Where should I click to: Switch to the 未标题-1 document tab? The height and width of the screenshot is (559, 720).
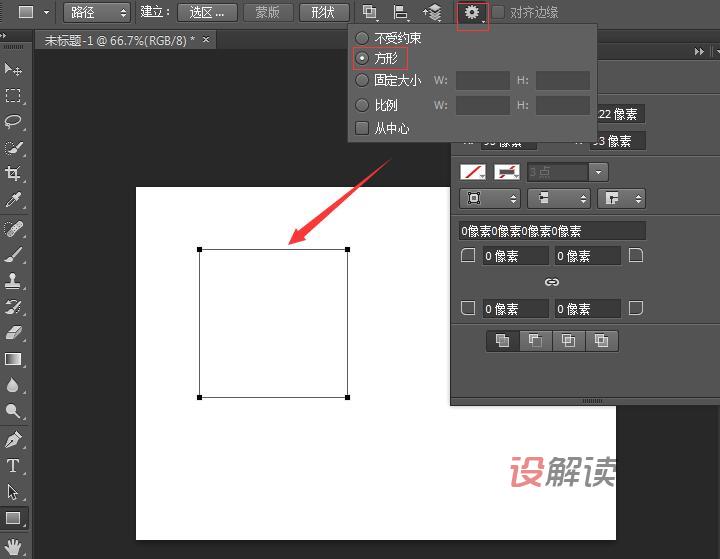click(x=120, y=40)
